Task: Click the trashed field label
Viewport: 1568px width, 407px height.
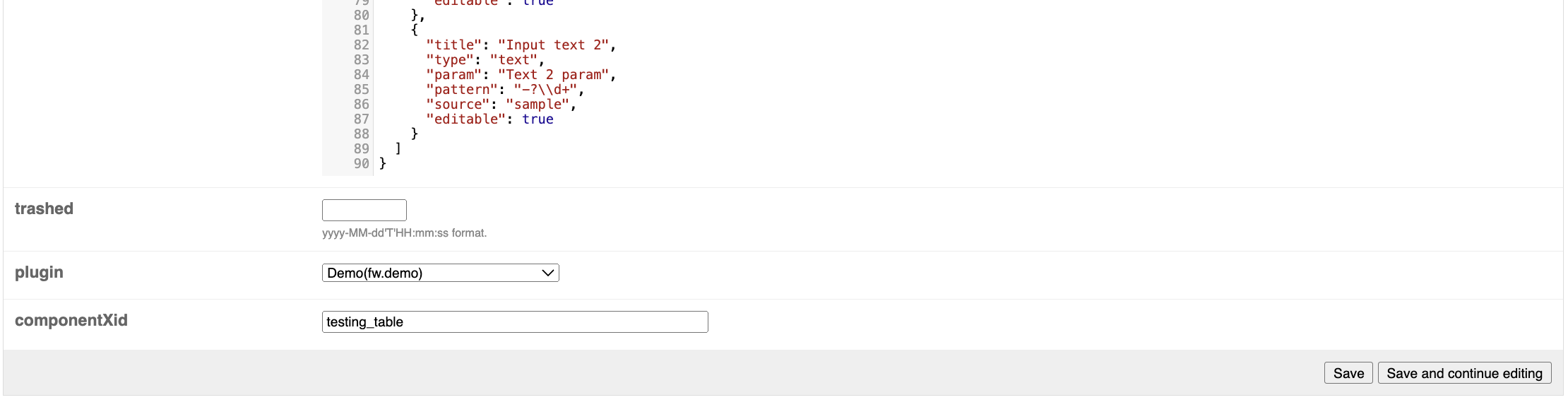Action: coord(44,208)
